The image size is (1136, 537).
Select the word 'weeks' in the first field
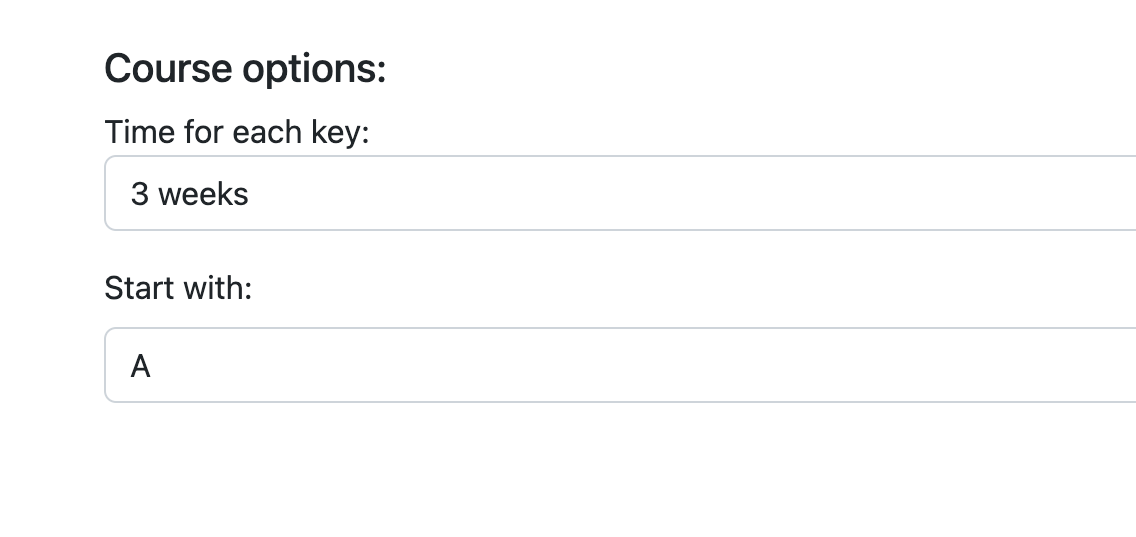(203, 194)
